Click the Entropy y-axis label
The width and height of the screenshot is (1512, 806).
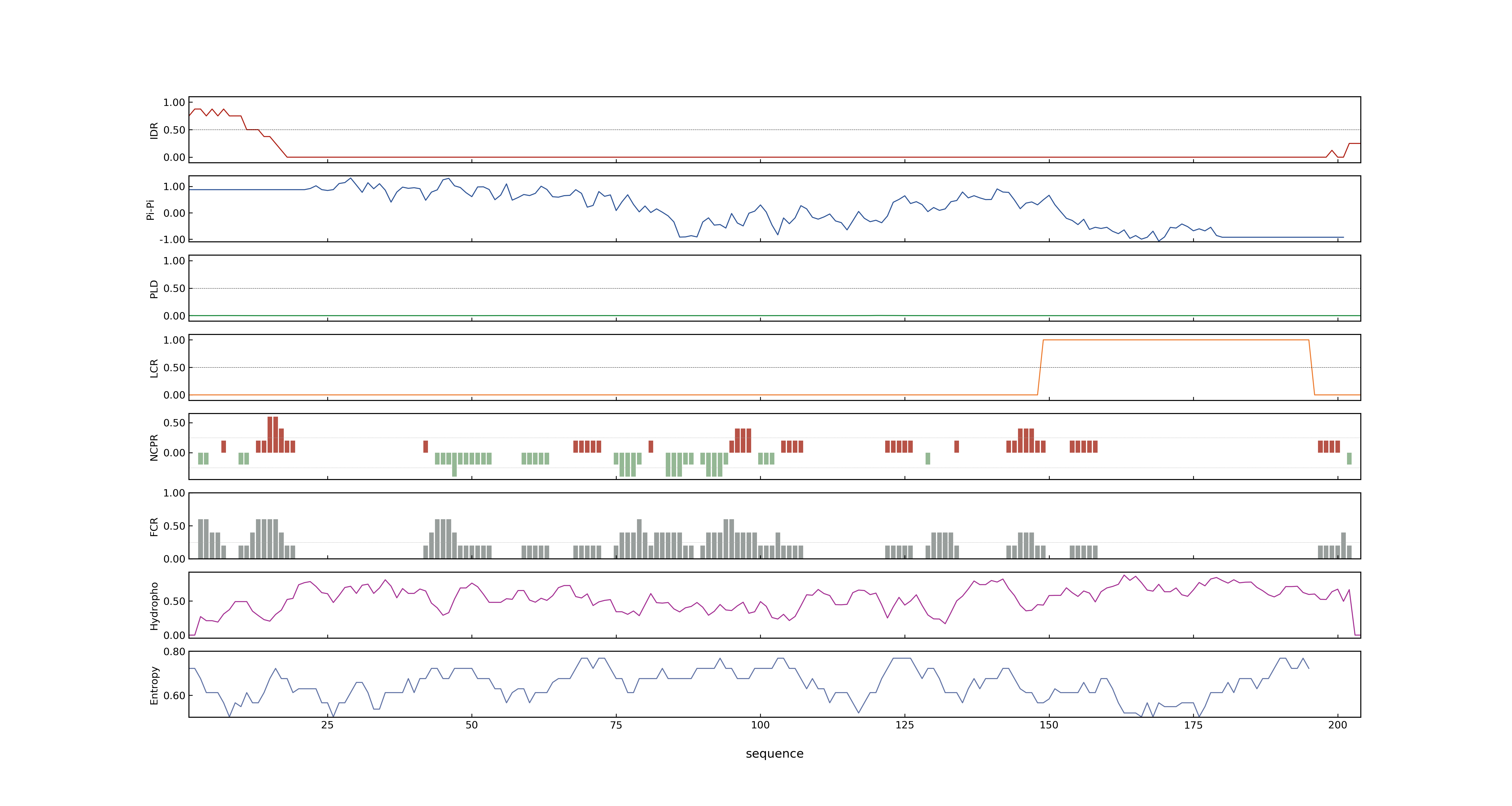pos(154,685)
